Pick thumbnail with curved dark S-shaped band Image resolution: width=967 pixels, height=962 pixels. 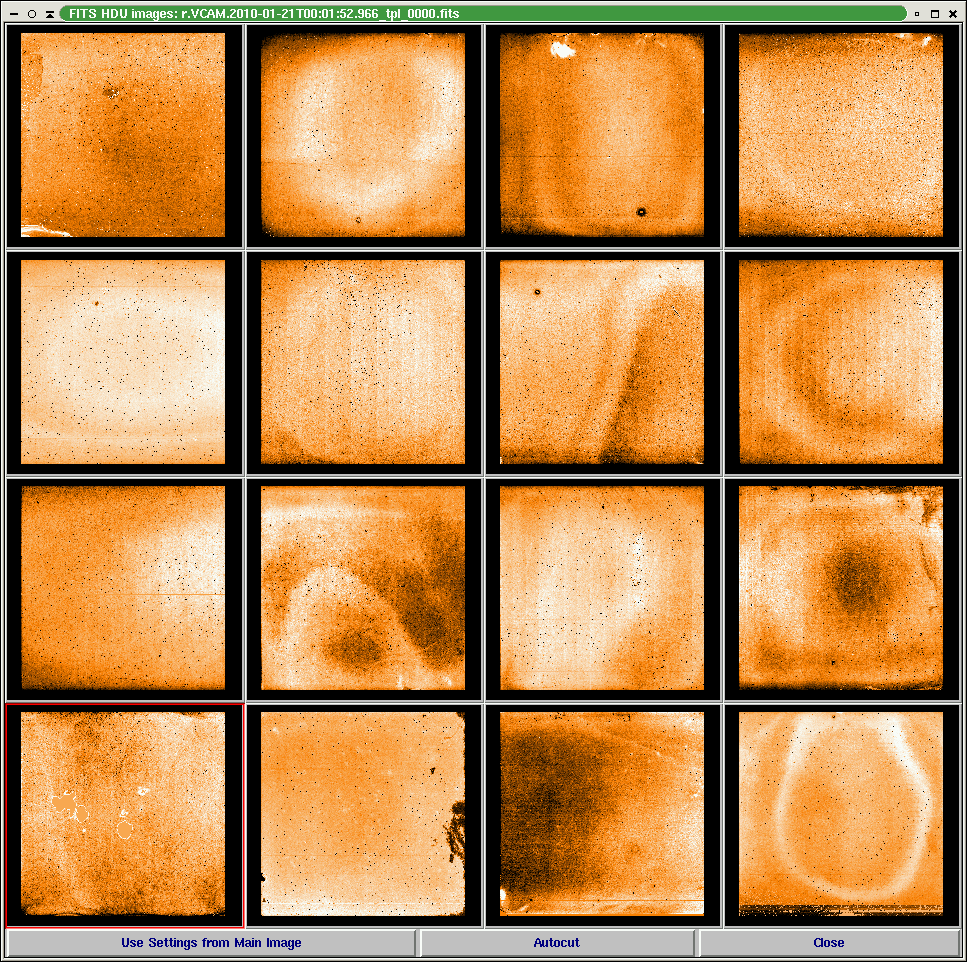[x=602, y=362]
